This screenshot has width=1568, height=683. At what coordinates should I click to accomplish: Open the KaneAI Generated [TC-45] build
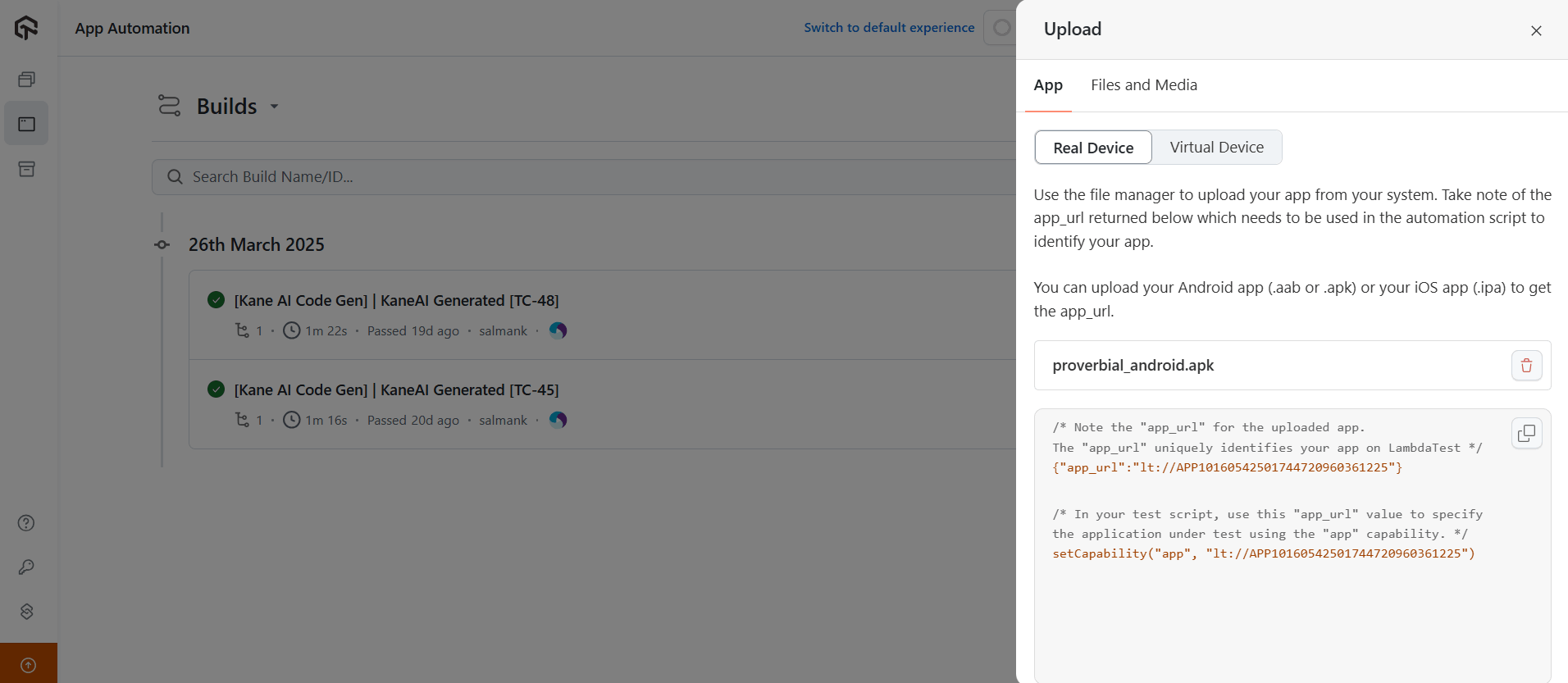(x=396, y=390)
